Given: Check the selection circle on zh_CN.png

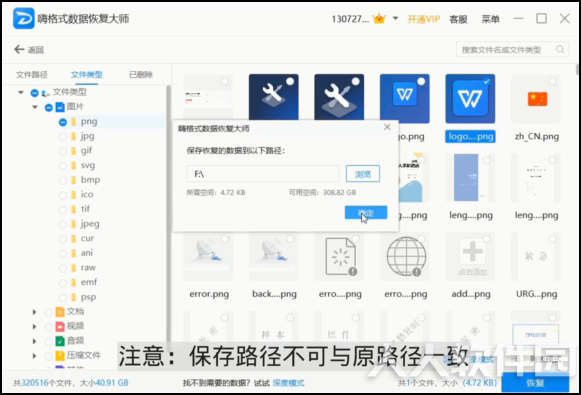Looking at the screenshot, I should tap(552, 82).
